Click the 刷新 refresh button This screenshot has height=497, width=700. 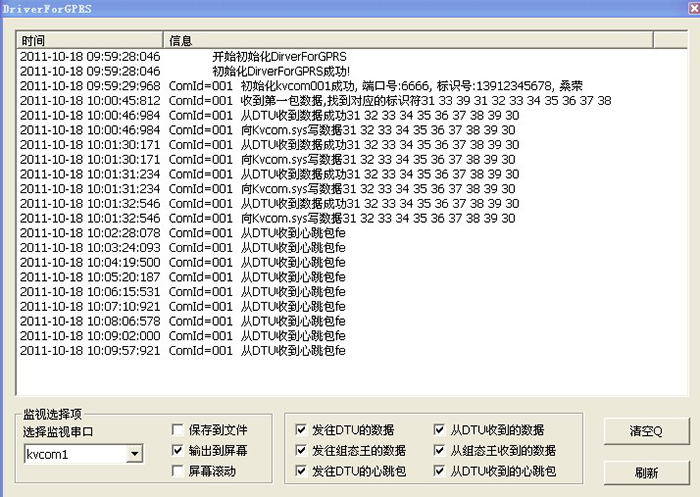point(645,472)
